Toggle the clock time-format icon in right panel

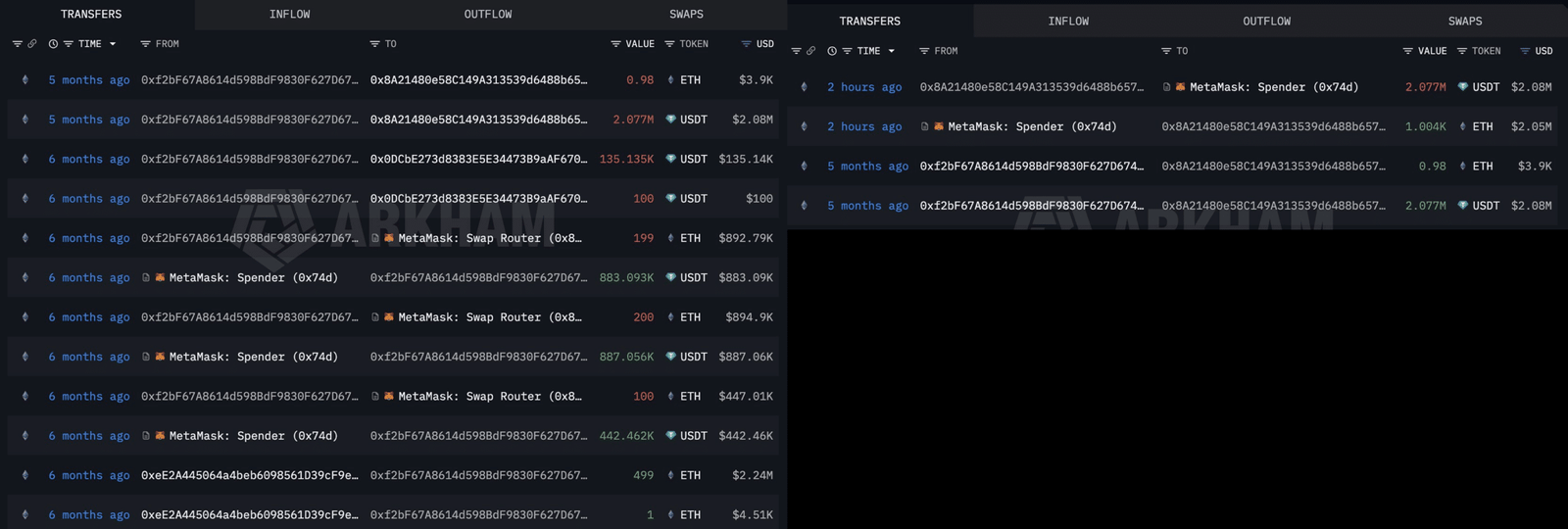pos(832,51)
